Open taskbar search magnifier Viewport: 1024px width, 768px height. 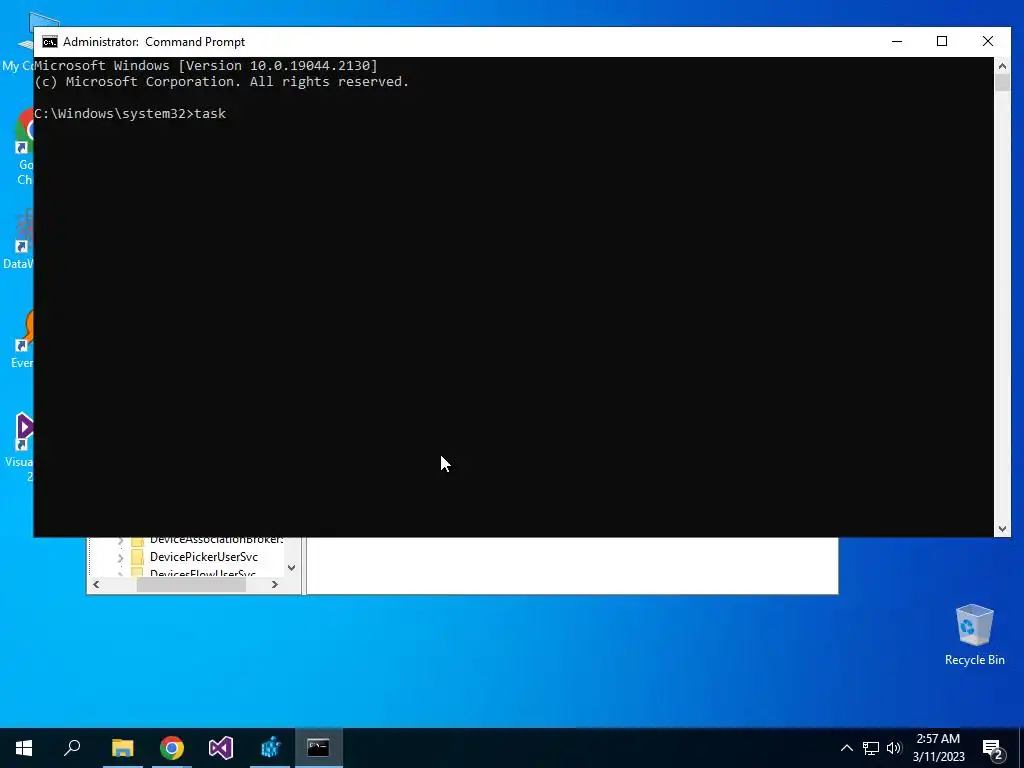(x=72, y=748)
